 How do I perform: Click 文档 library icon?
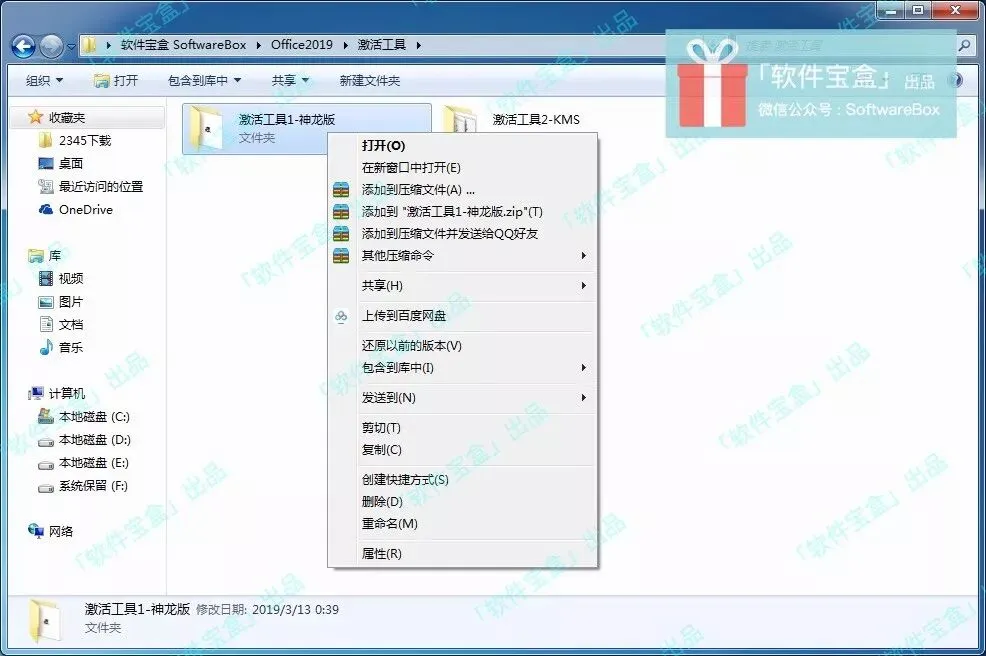click(x=46, y=324)
